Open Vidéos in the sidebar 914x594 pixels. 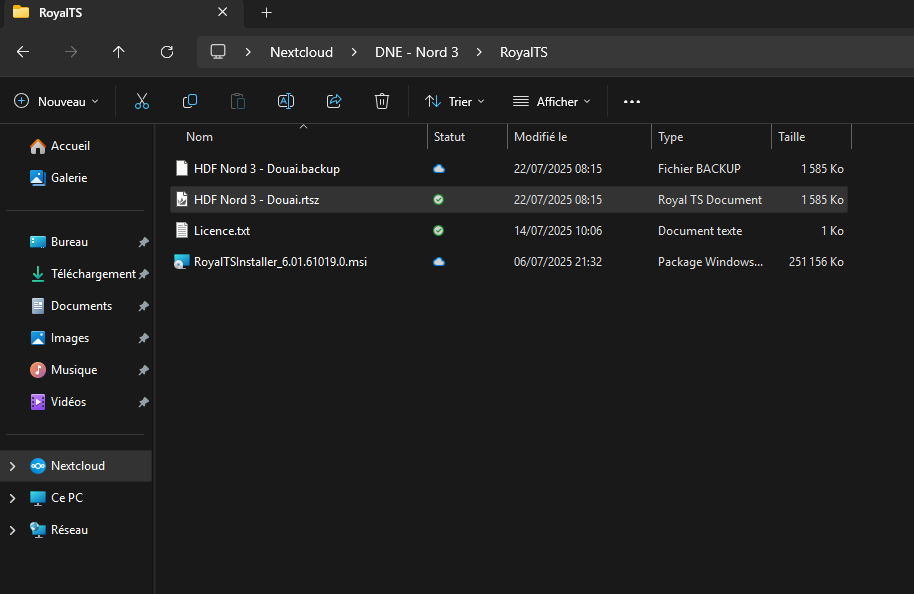coord(68,402)
